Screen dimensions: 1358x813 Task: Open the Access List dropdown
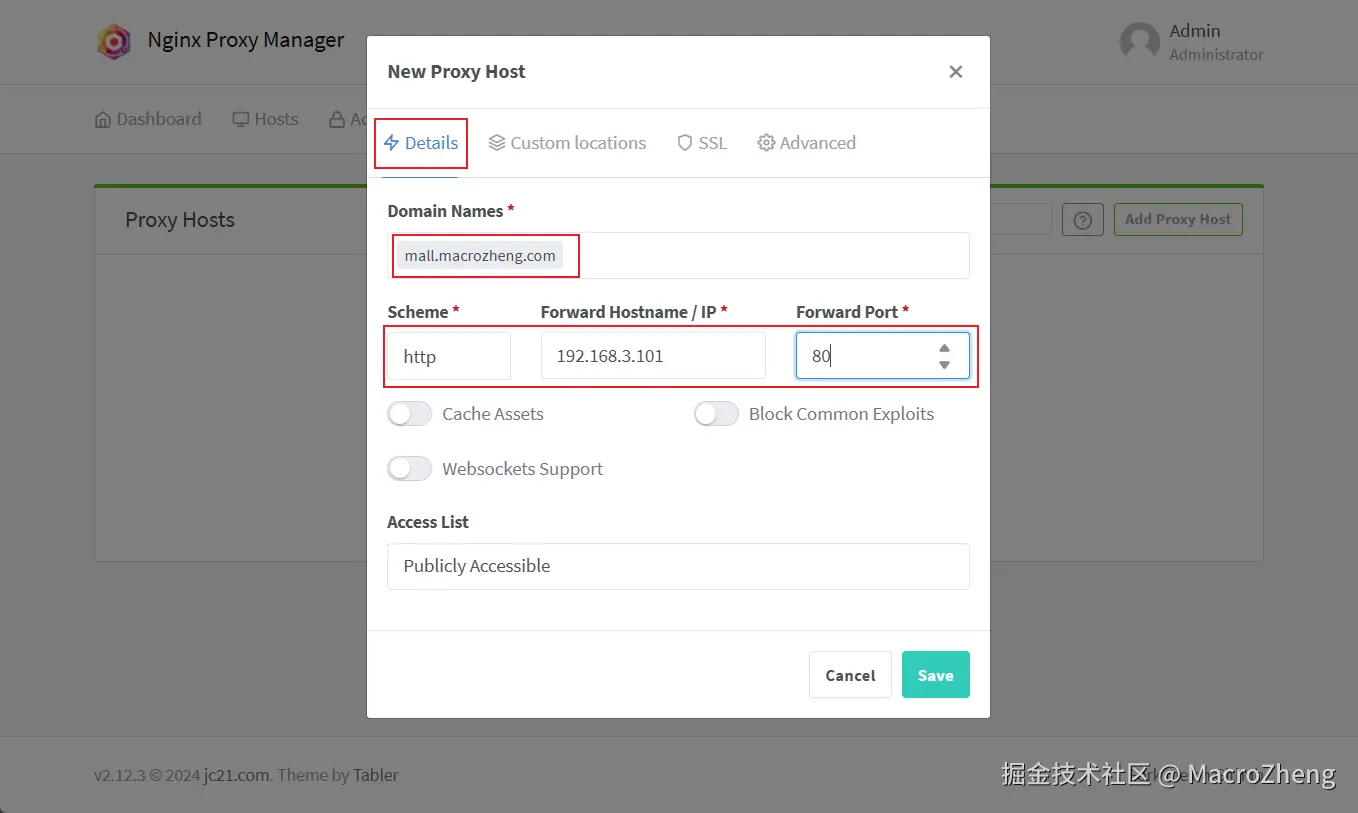click(x=678, y=566)
